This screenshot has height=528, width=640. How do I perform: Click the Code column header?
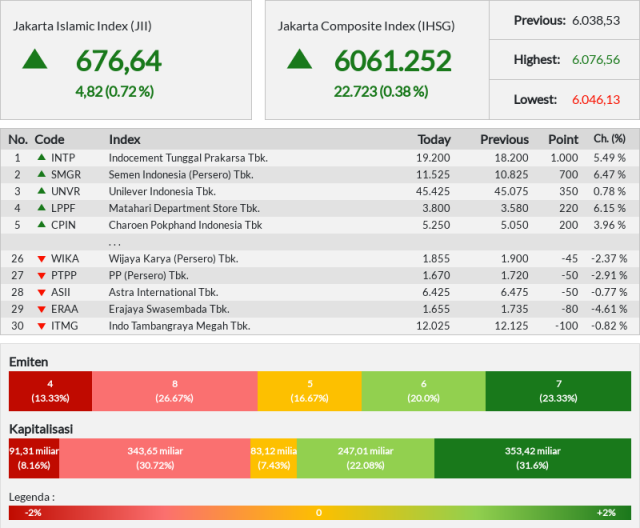coord(49,140)
